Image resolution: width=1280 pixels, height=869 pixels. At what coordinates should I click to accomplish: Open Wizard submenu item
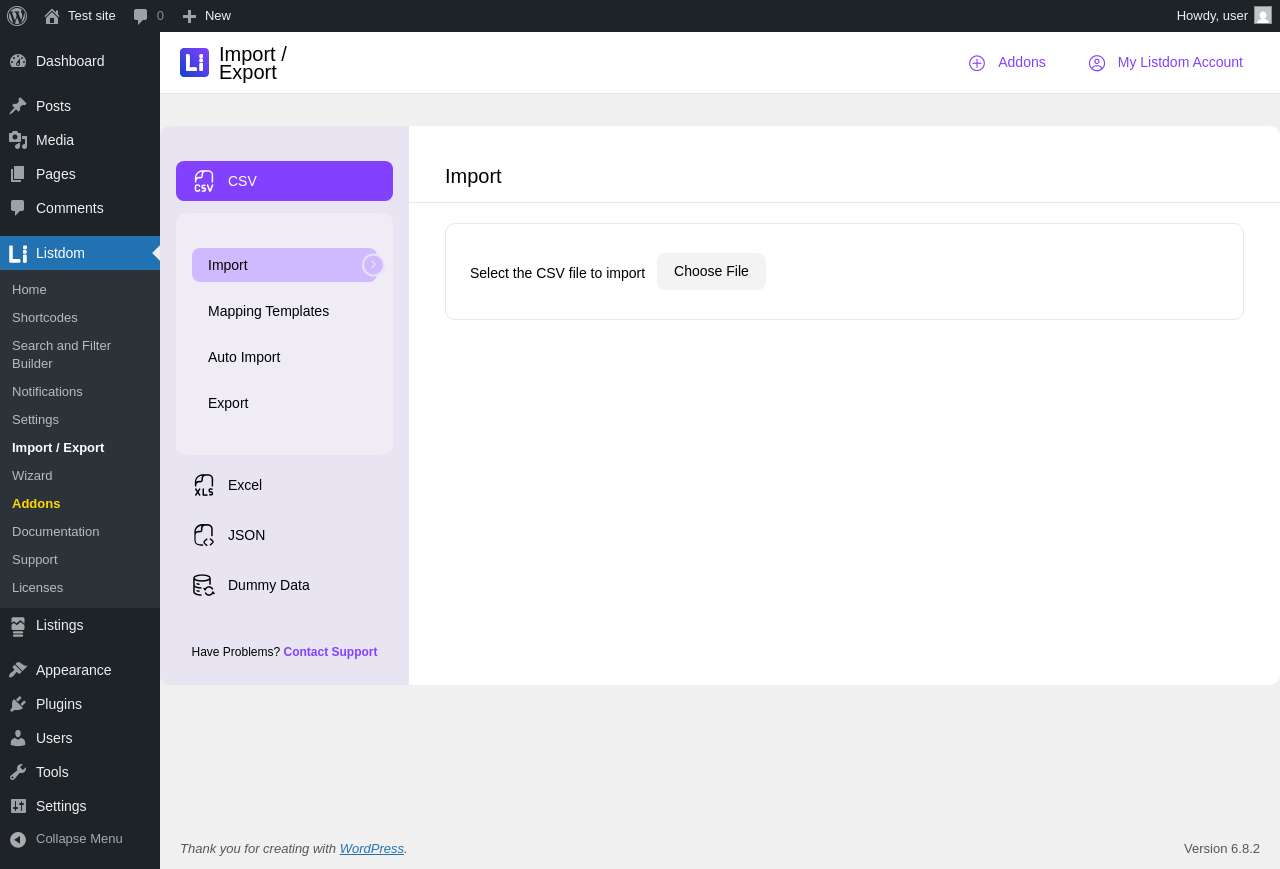tap(80, 476)
